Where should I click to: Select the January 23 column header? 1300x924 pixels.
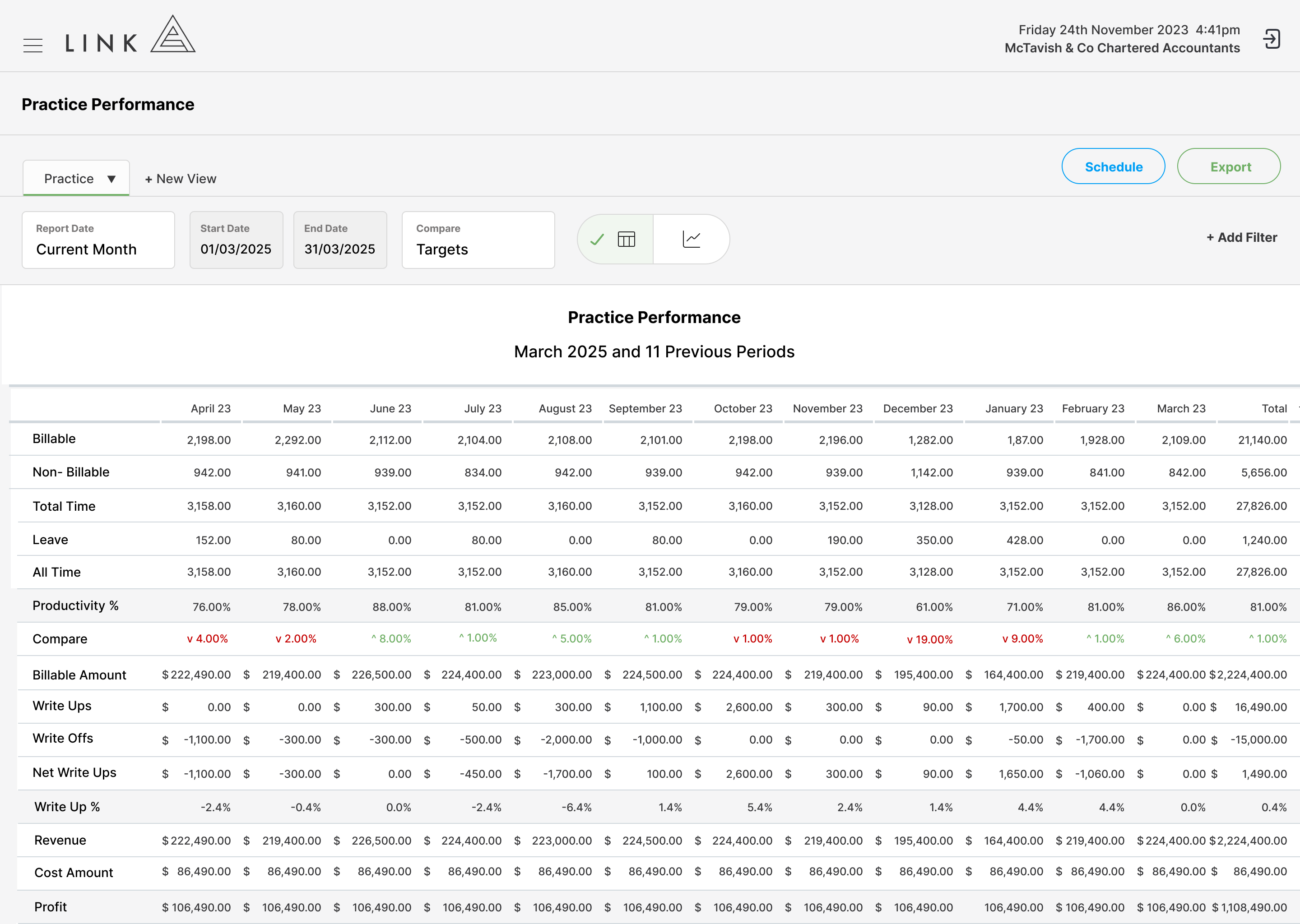click(1014, 408)
